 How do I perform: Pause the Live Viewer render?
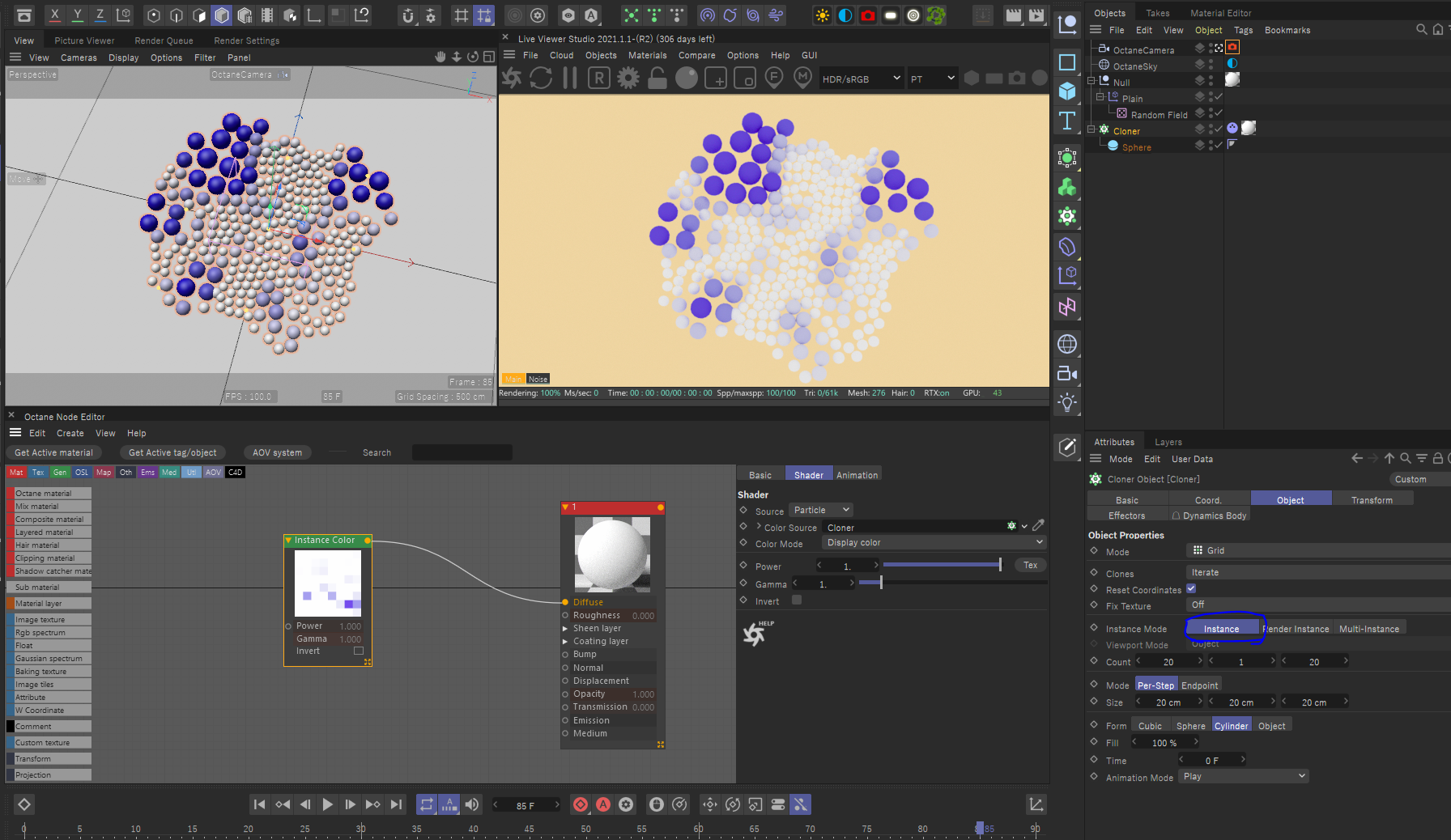coord(570,78)
